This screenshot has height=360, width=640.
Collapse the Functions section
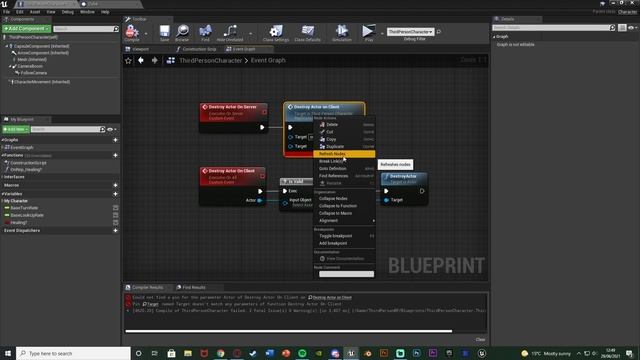[2, 156]
